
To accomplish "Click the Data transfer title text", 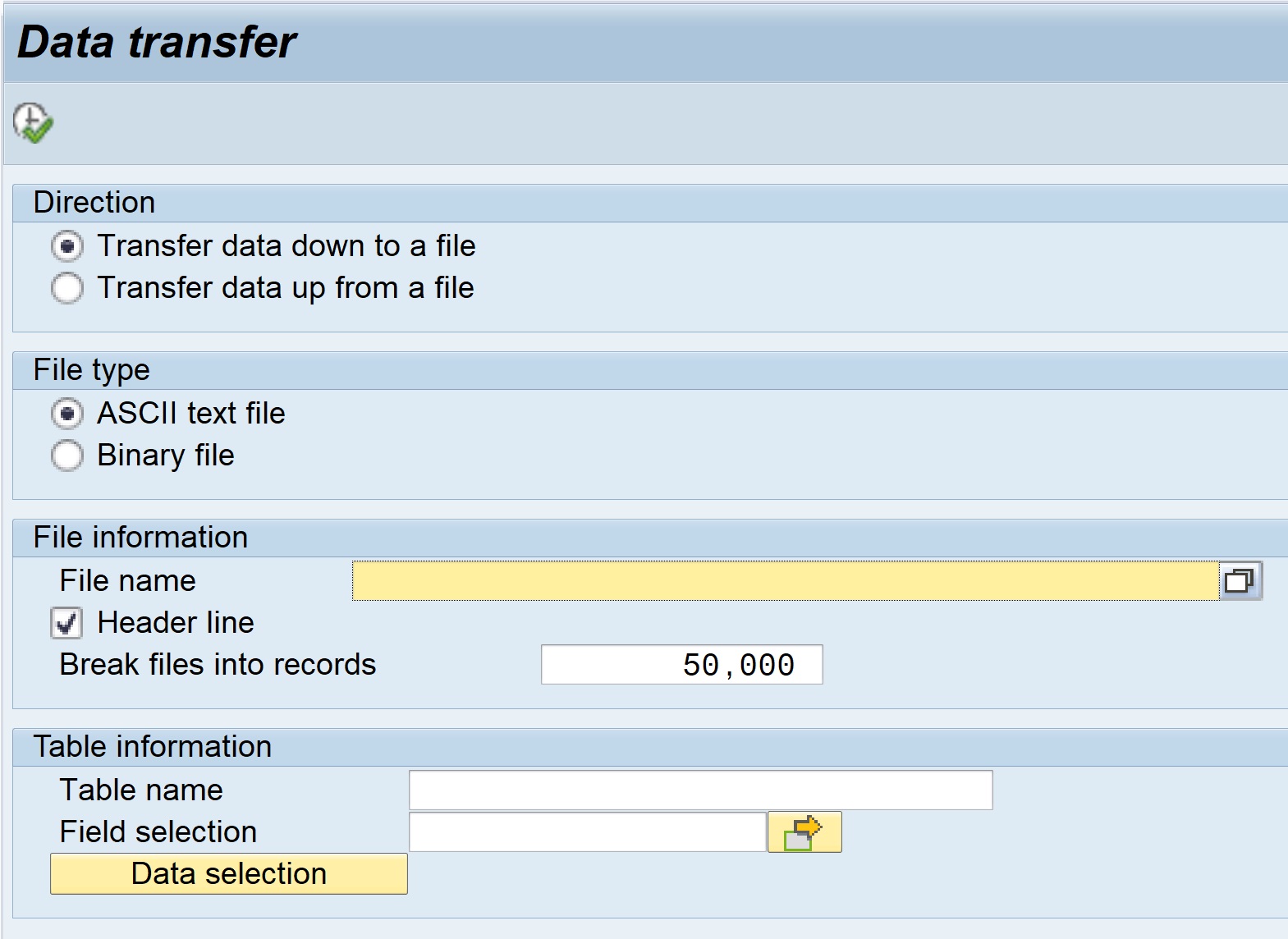I will click(156, 42).
